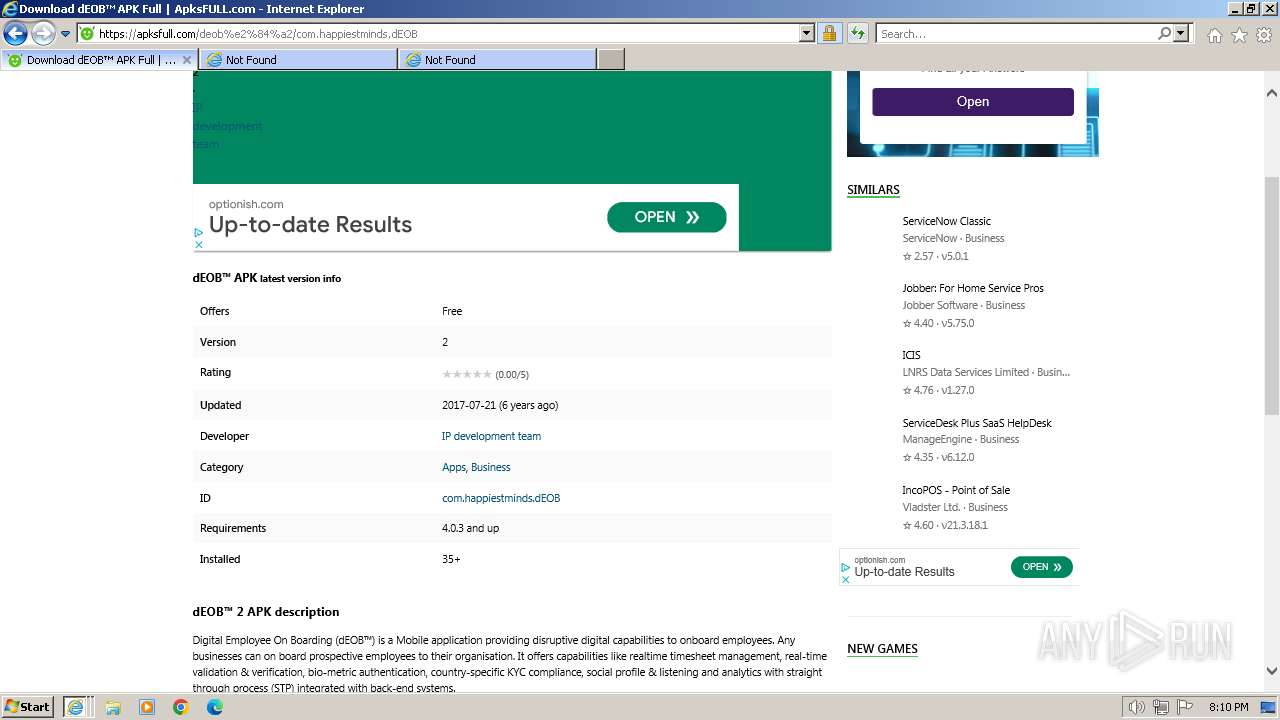Open the network tray icon
The image size is (1280, 720).
pos(1161,707)
